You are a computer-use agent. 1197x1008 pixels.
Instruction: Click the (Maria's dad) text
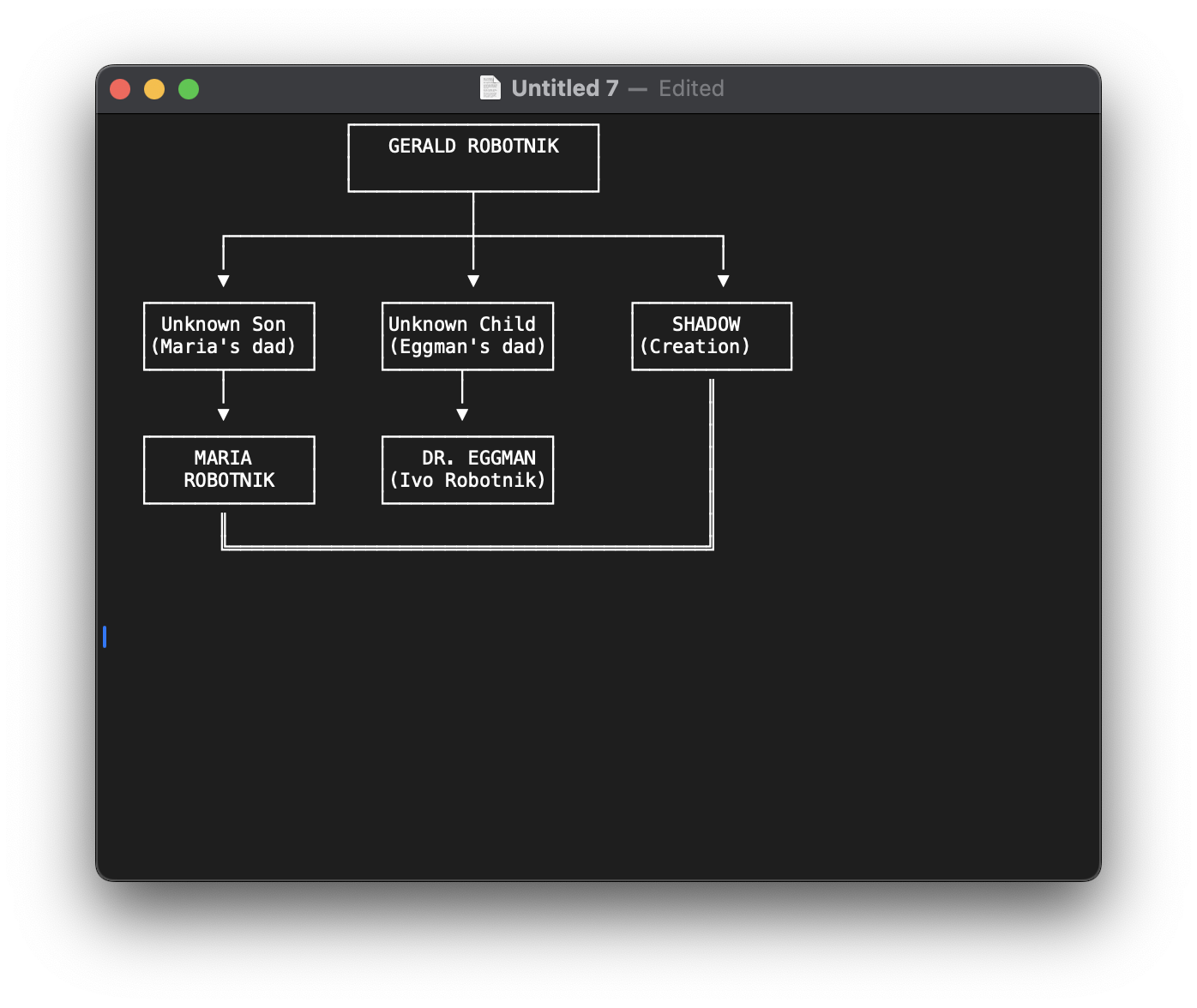point(223,346)
